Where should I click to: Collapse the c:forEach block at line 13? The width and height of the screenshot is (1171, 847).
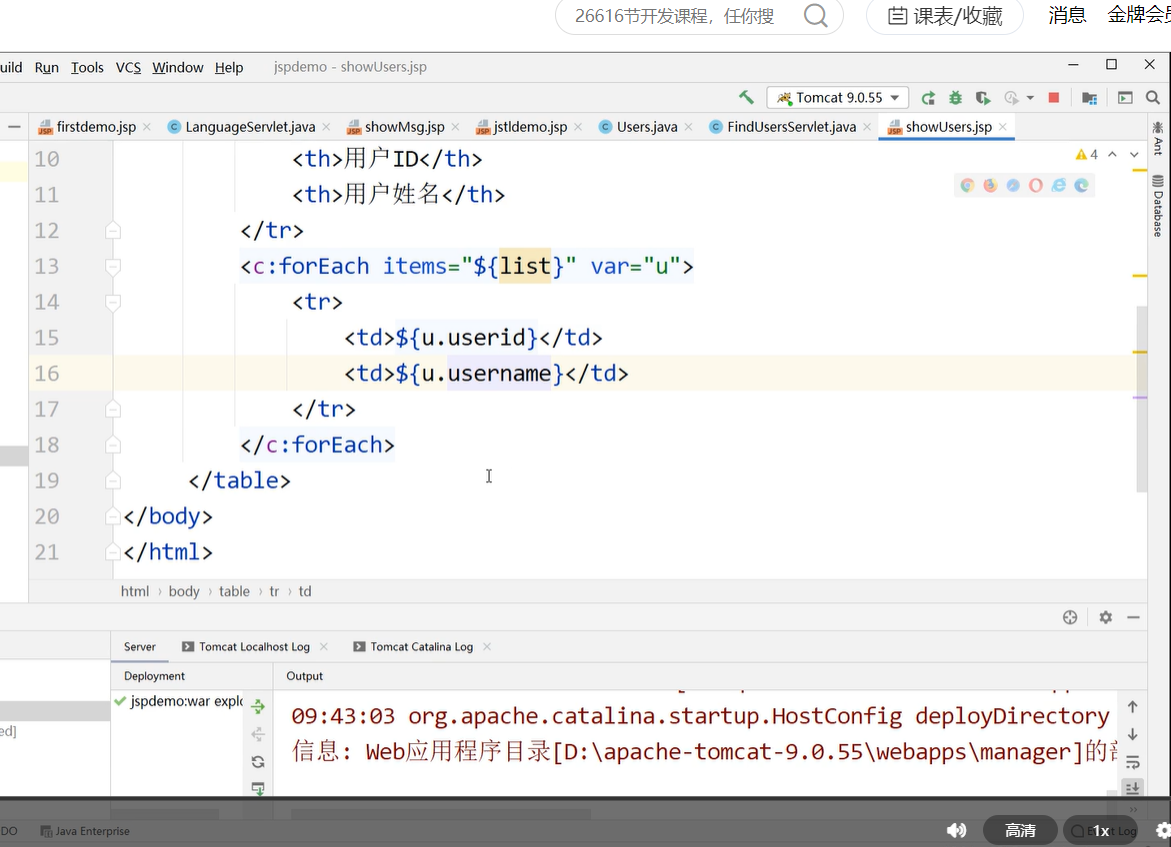pyautogui.click(x=113, y=266)
